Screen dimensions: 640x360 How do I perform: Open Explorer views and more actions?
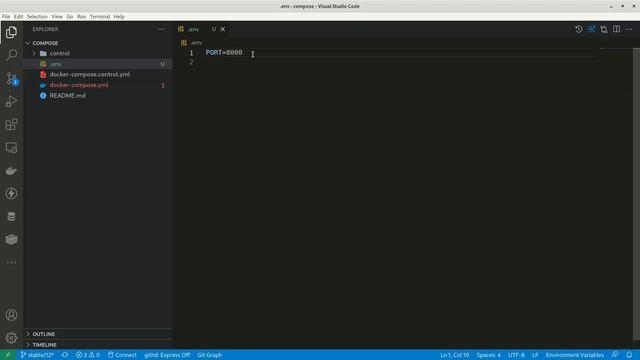click(x=161, y=29)
